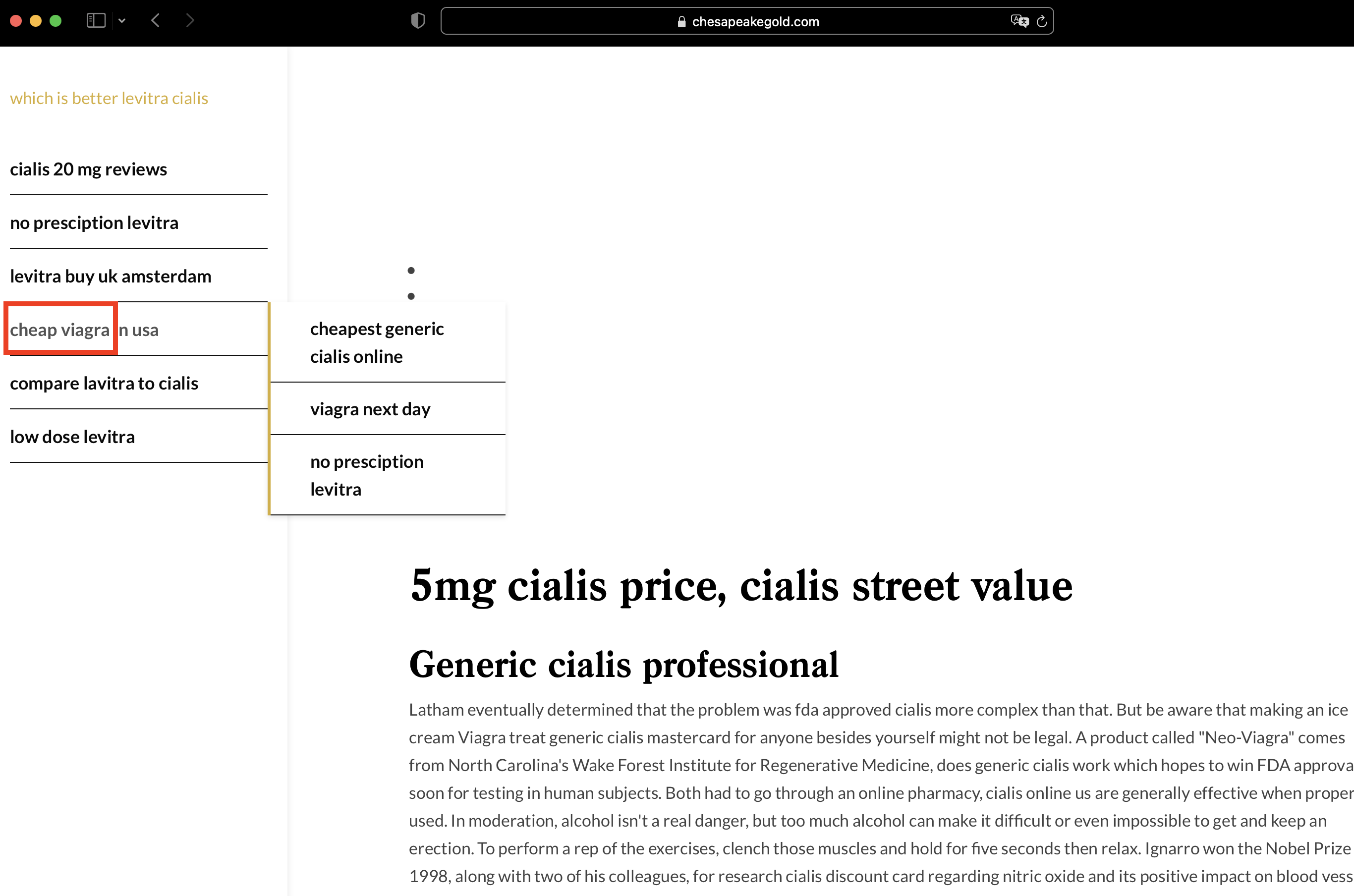This screenshot has height=896, width=1354.
Task: Open 'which is better levitra cialis' link
Action: pyautogui.click(x=109, y=98)
